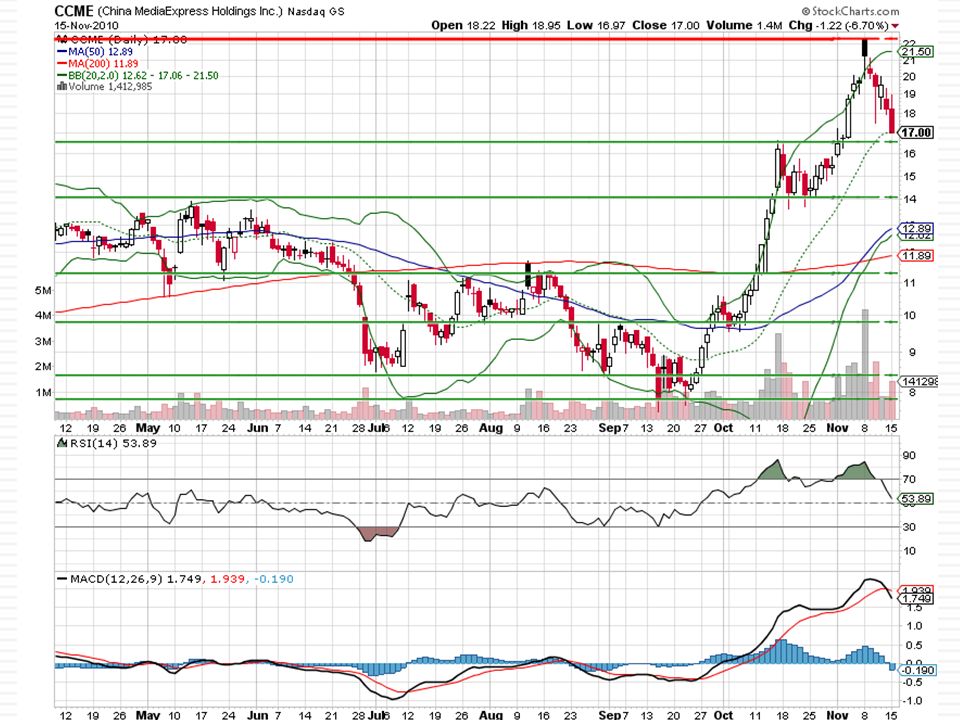
Task: Click the boxed 53.89 tag on the RSI axis
Action: (x=917, y=499)
